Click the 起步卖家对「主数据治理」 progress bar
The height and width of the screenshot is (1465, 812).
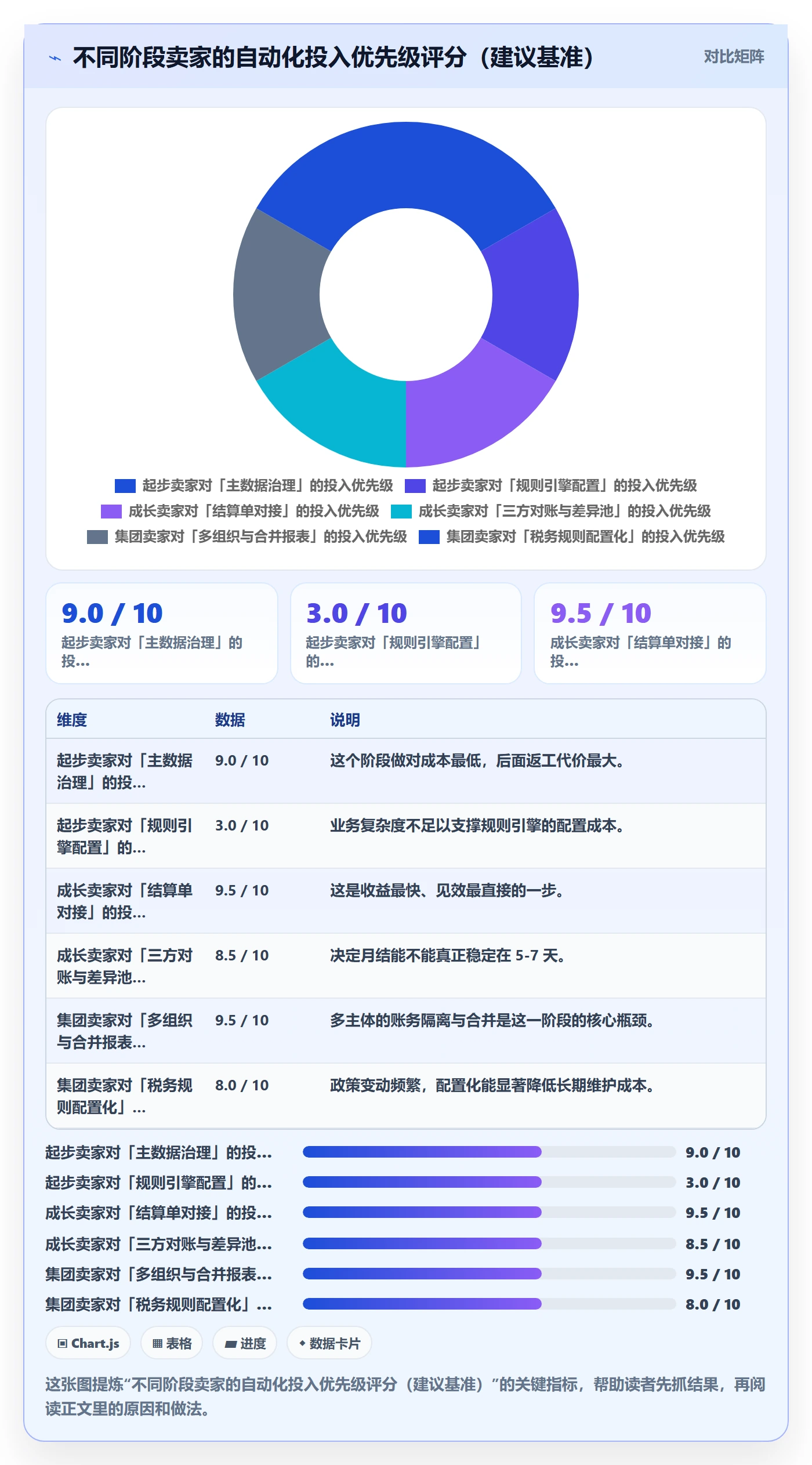[x=489, y=1152]
